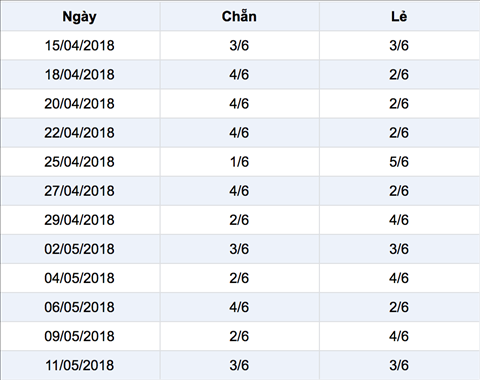Click the date 09/05/2018
The image size is (480, 380).
tap(79, 336)
